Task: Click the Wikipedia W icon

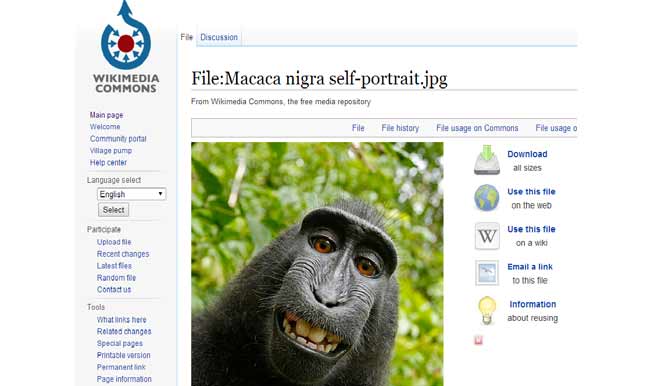Action: [487, 236]
